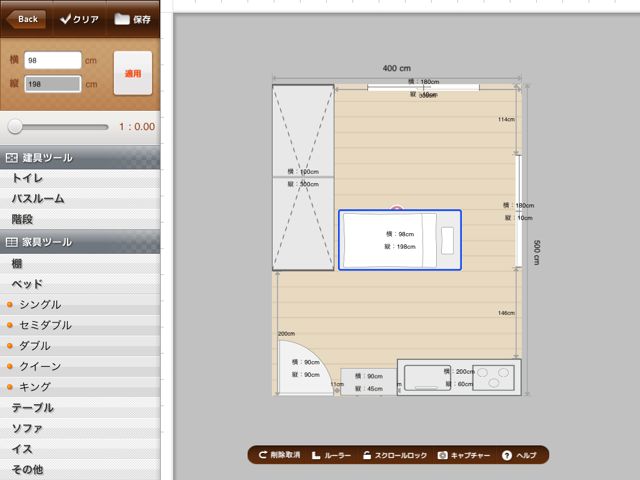Choose セミダブル bed size
The width and height of the screenshot is (640, 480).
click(80, 325)
